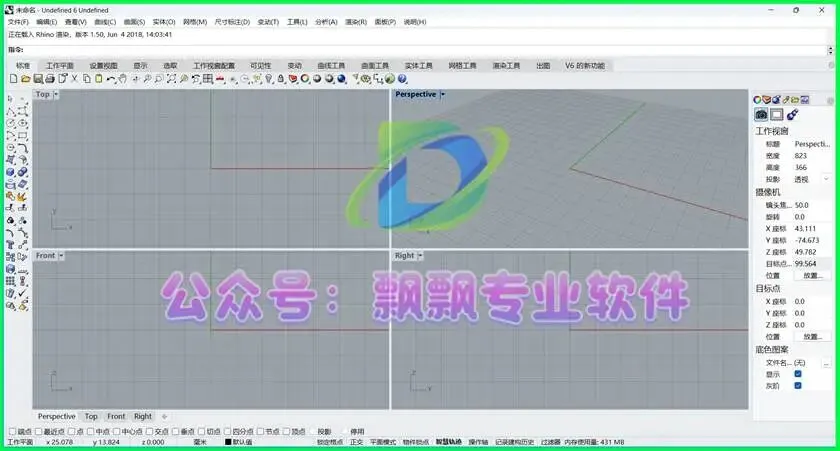Open the Perspective viewport title dropdown arrow

click(442, 94)
